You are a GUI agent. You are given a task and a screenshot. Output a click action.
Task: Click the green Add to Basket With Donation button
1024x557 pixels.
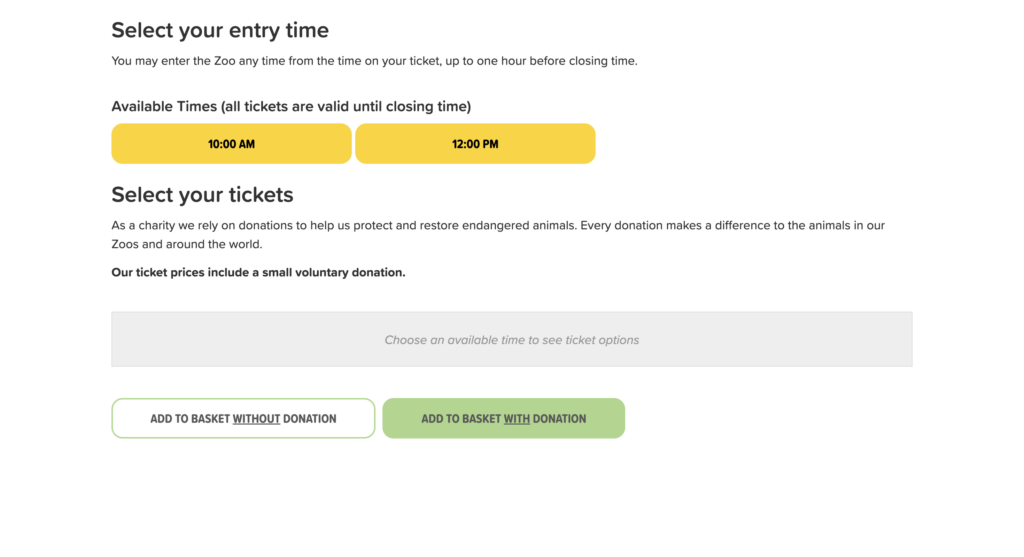tap(504, 419)
